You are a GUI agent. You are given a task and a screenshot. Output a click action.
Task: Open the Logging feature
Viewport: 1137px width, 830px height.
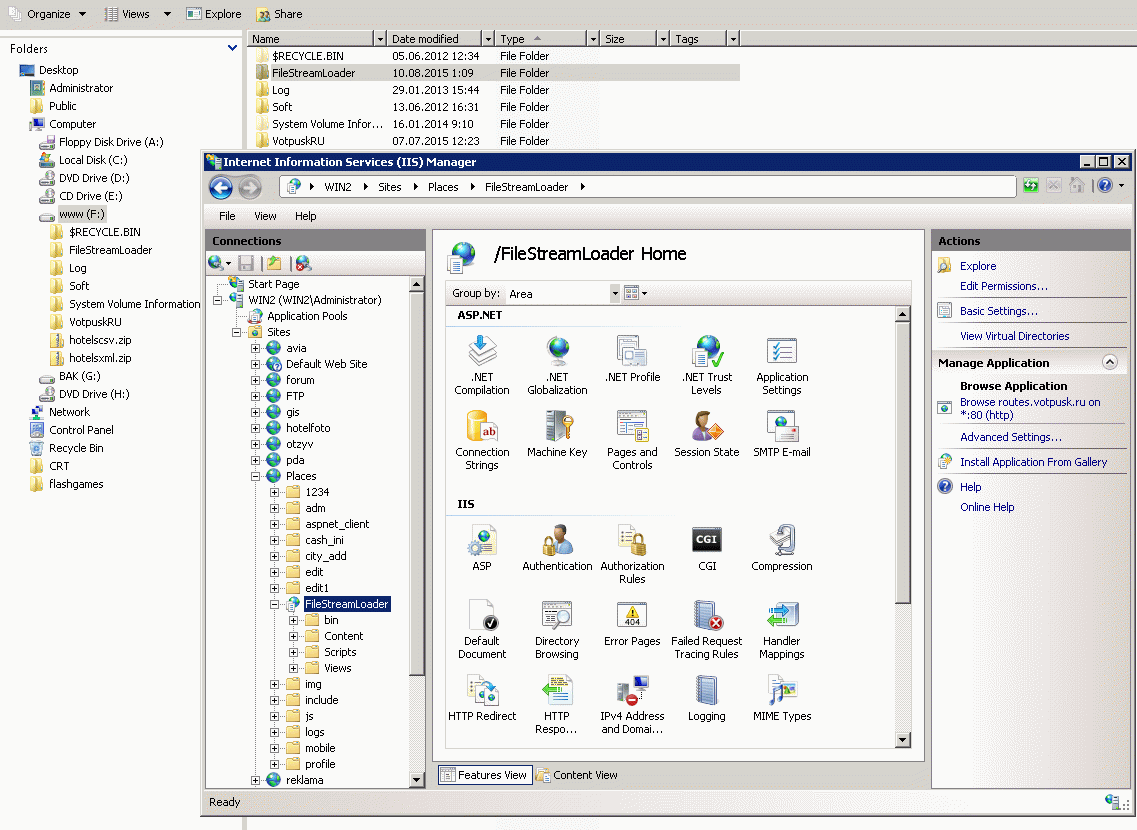point(706,698)
